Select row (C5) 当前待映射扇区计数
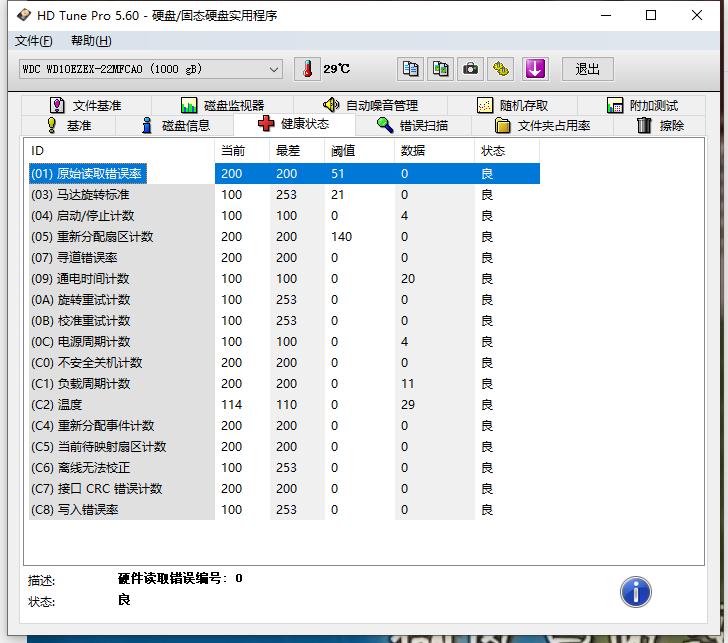The width and height of the screenshot is (728, 643). point(284,447)
